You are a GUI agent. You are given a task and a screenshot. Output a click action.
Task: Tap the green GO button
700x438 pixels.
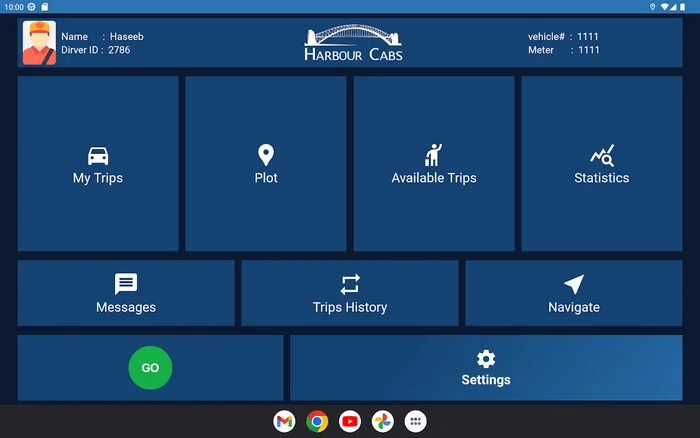tap(150, 368)
